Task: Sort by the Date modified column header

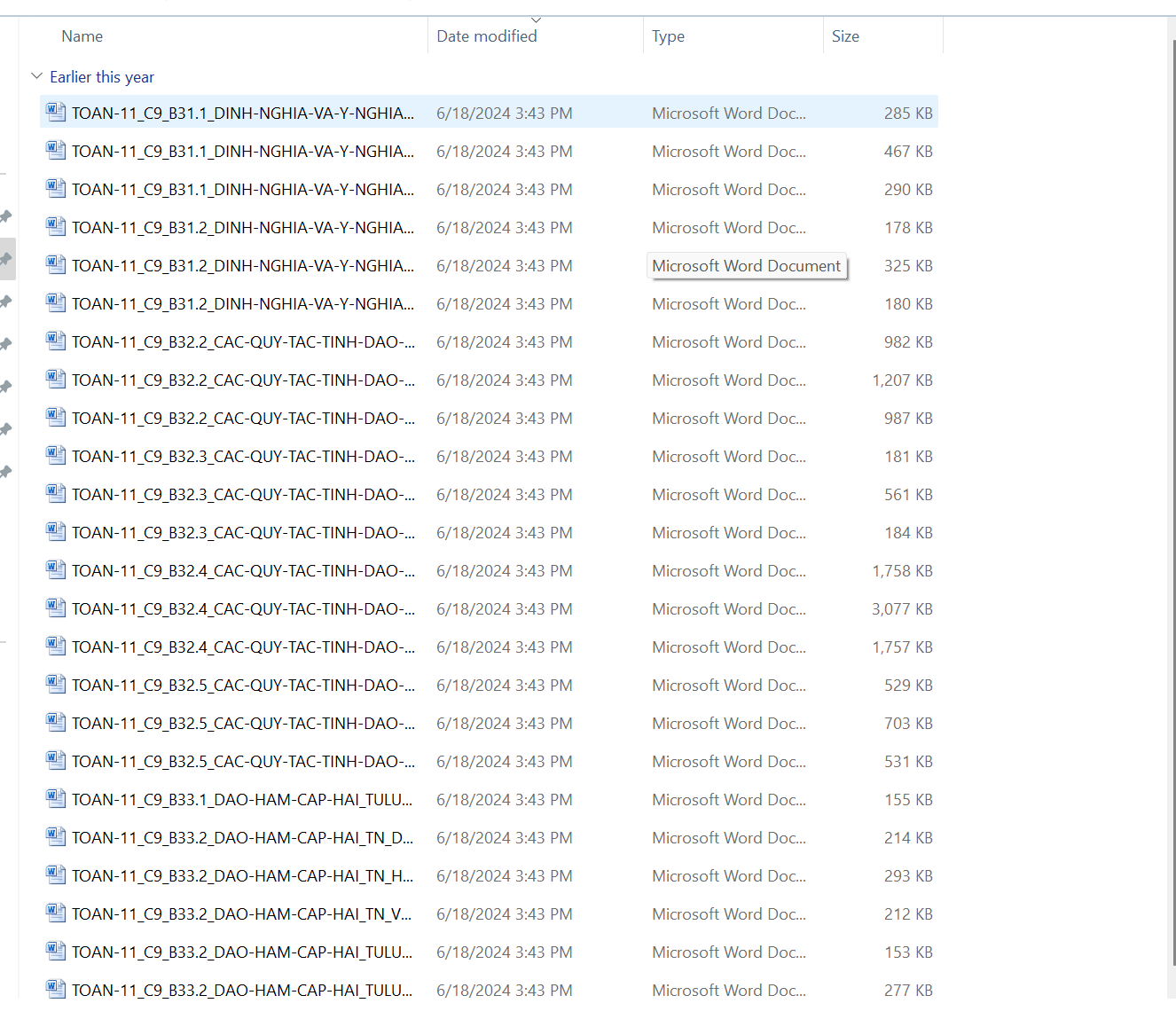Action: click(x=487, y=36)
